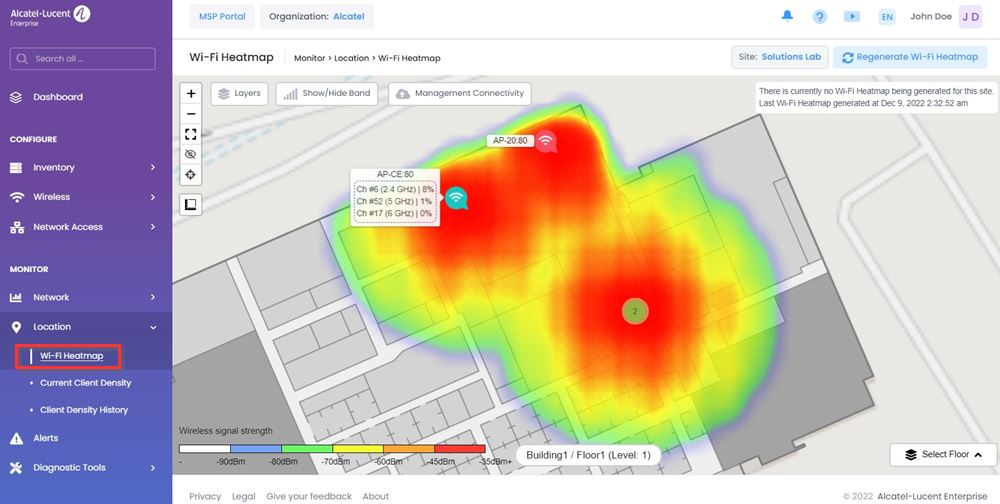Click the Alerts warning triangle icon

pyautogui.click(x=16, y=438)
